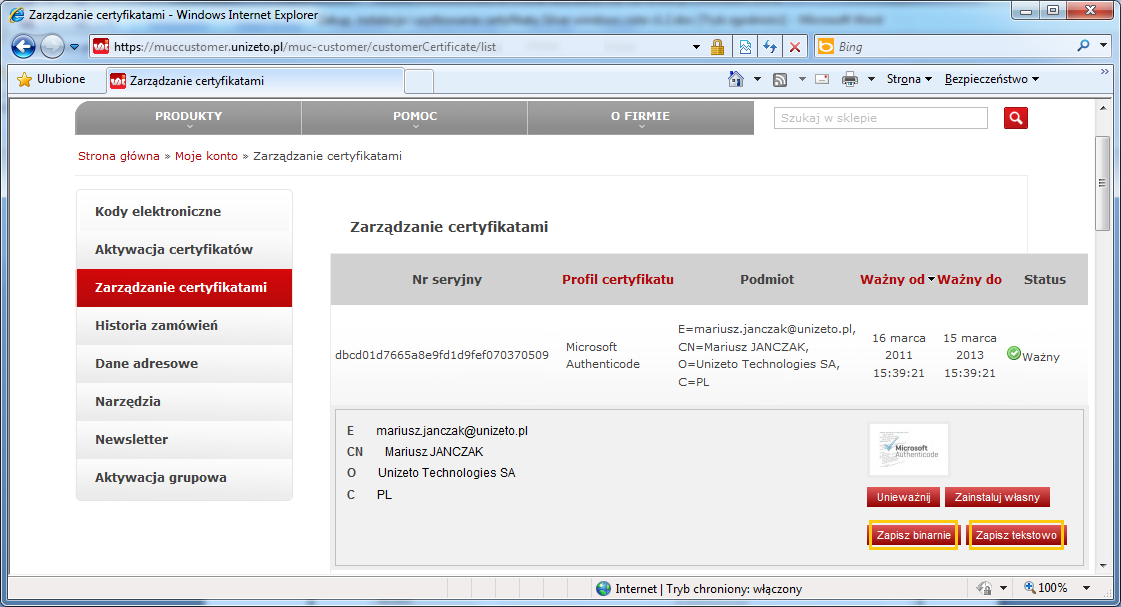
Task: Click the Stop loading X icon
Action: (794, 47)
